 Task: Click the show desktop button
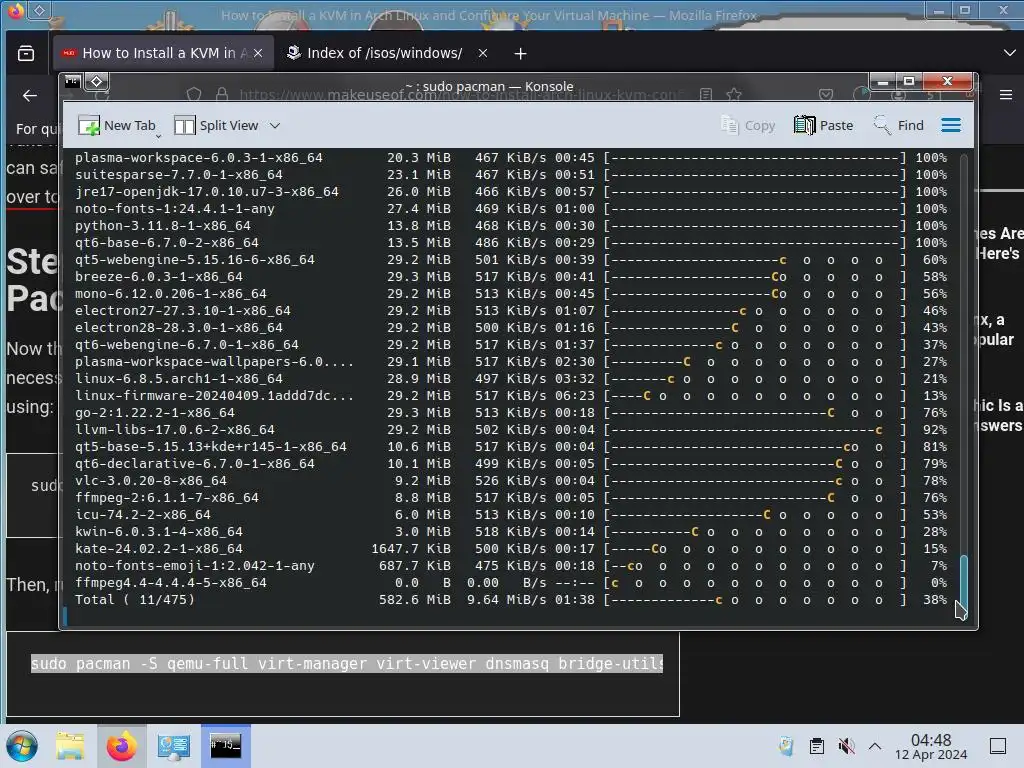998,746
